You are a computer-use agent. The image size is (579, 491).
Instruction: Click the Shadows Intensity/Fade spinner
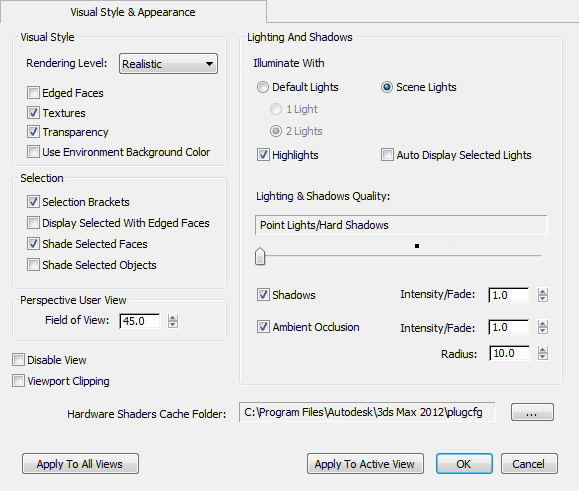[x=542, y=295]
